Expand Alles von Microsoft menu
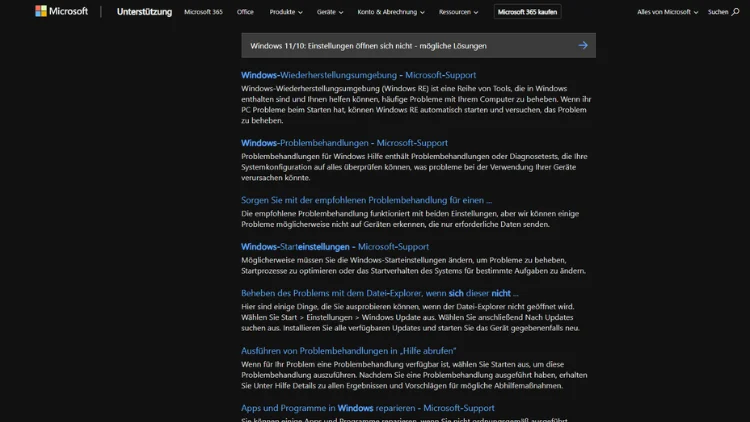This screenshot has width=750, height=422. pos(667,12)
